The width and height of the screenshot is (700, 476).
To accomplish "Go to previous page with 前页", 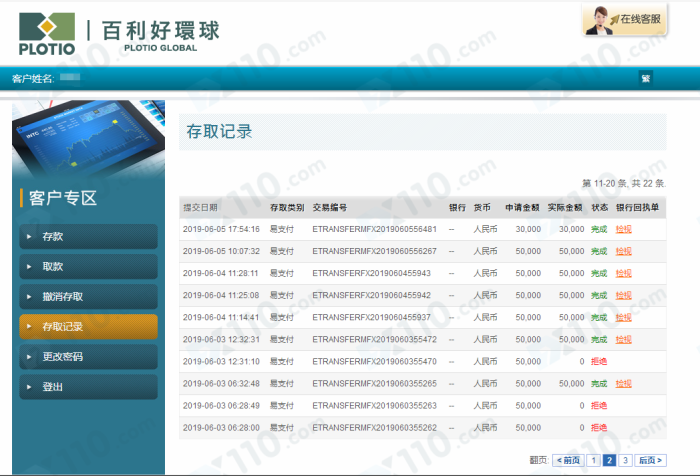I will point(567,460).
